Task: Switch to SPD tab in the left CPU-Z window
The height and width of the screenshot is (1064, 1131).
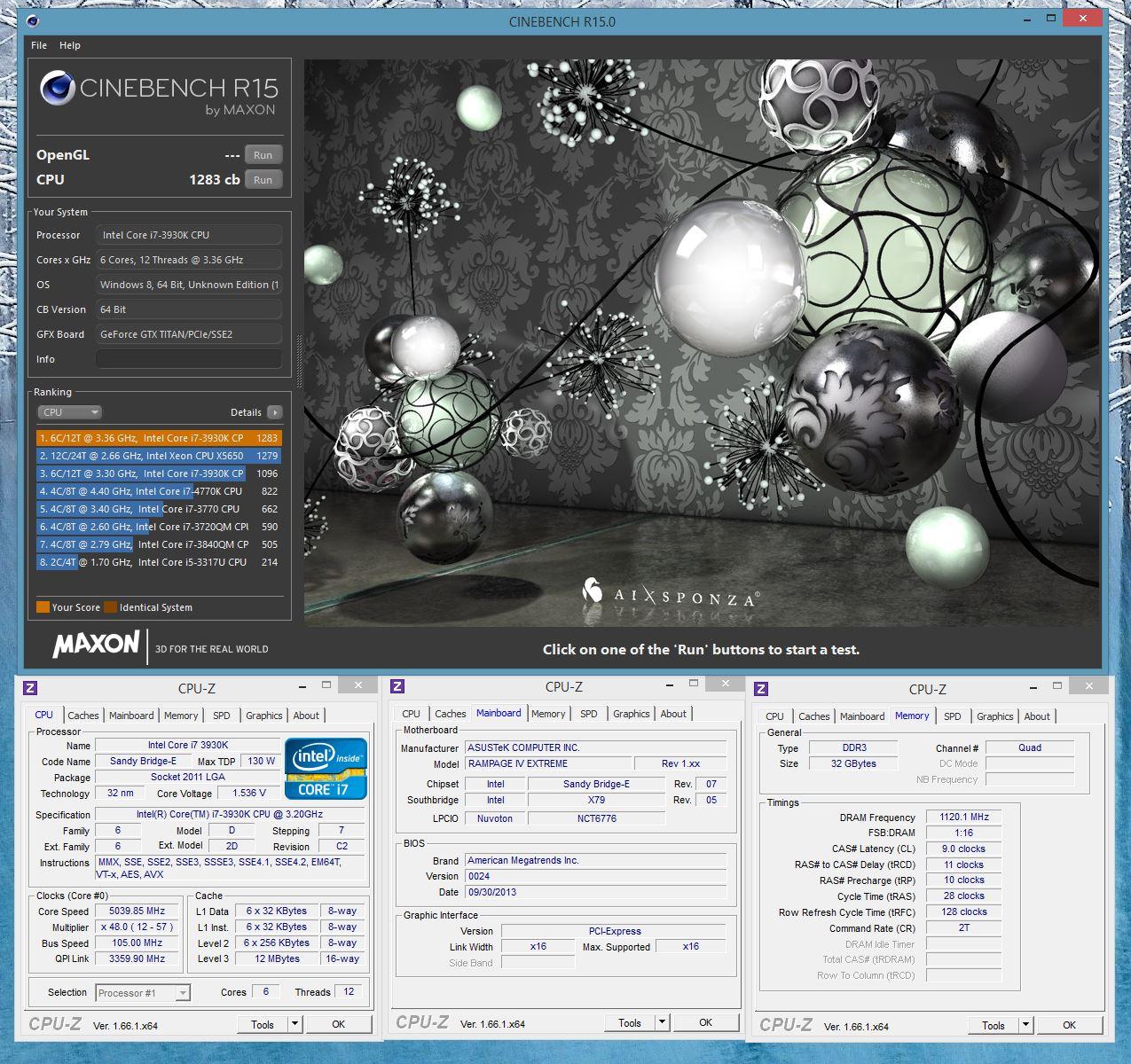Action: click(x=222, y=716)
